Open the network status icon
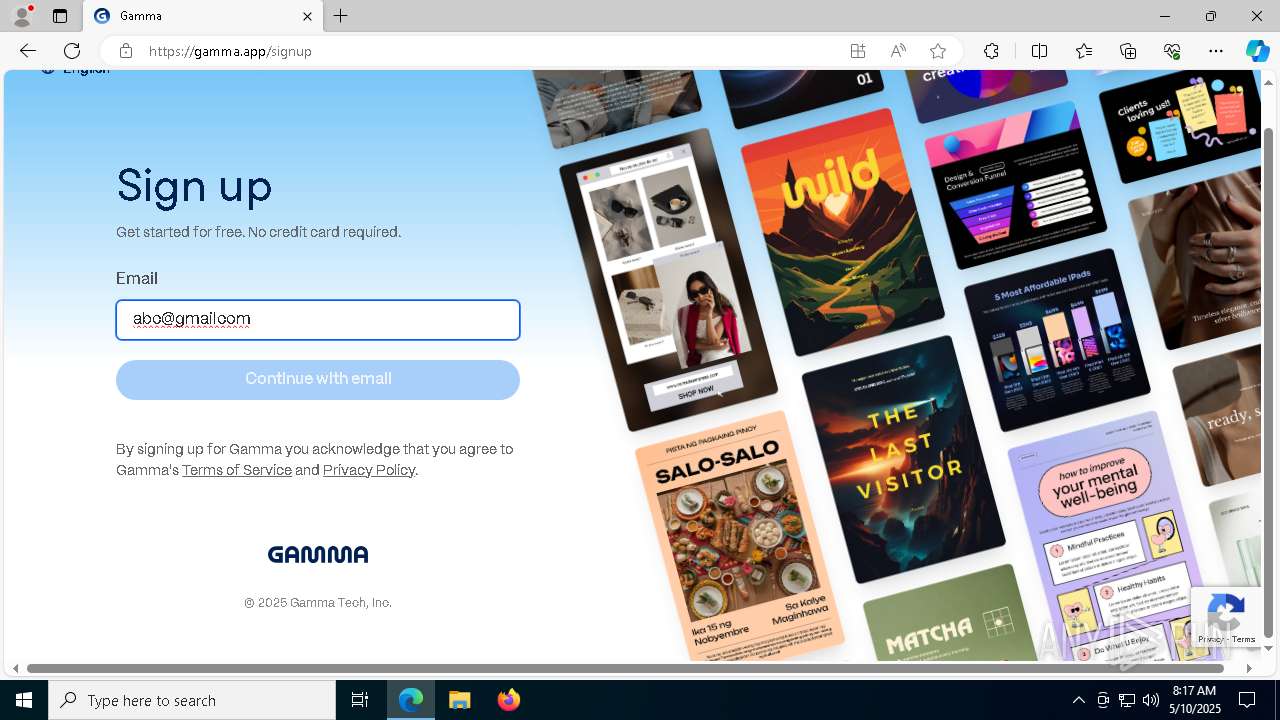 [1126, 700]
